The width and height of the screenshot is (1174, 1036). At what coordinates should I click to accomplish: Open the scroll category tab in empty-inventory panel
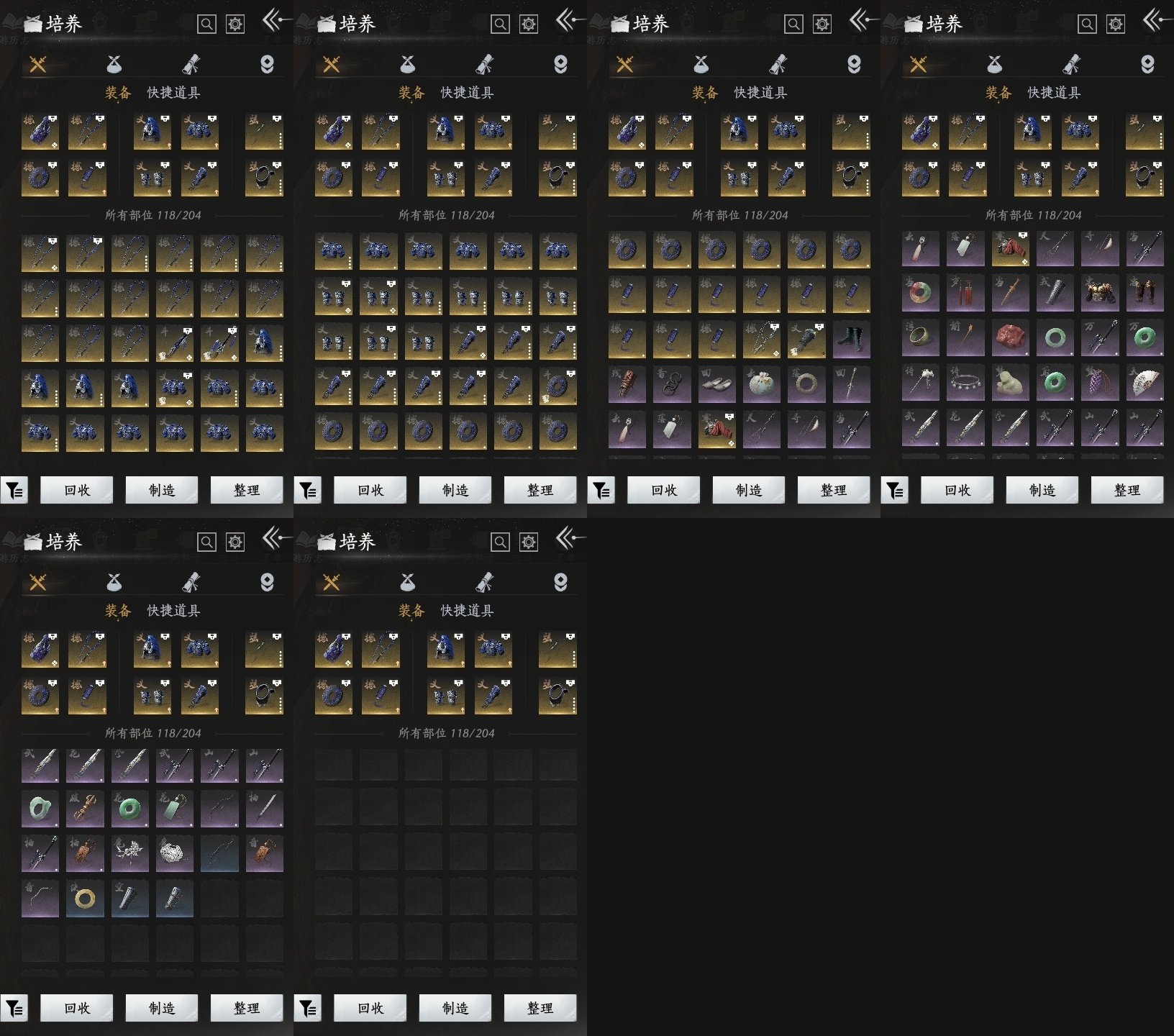click(x=485, y=582)
